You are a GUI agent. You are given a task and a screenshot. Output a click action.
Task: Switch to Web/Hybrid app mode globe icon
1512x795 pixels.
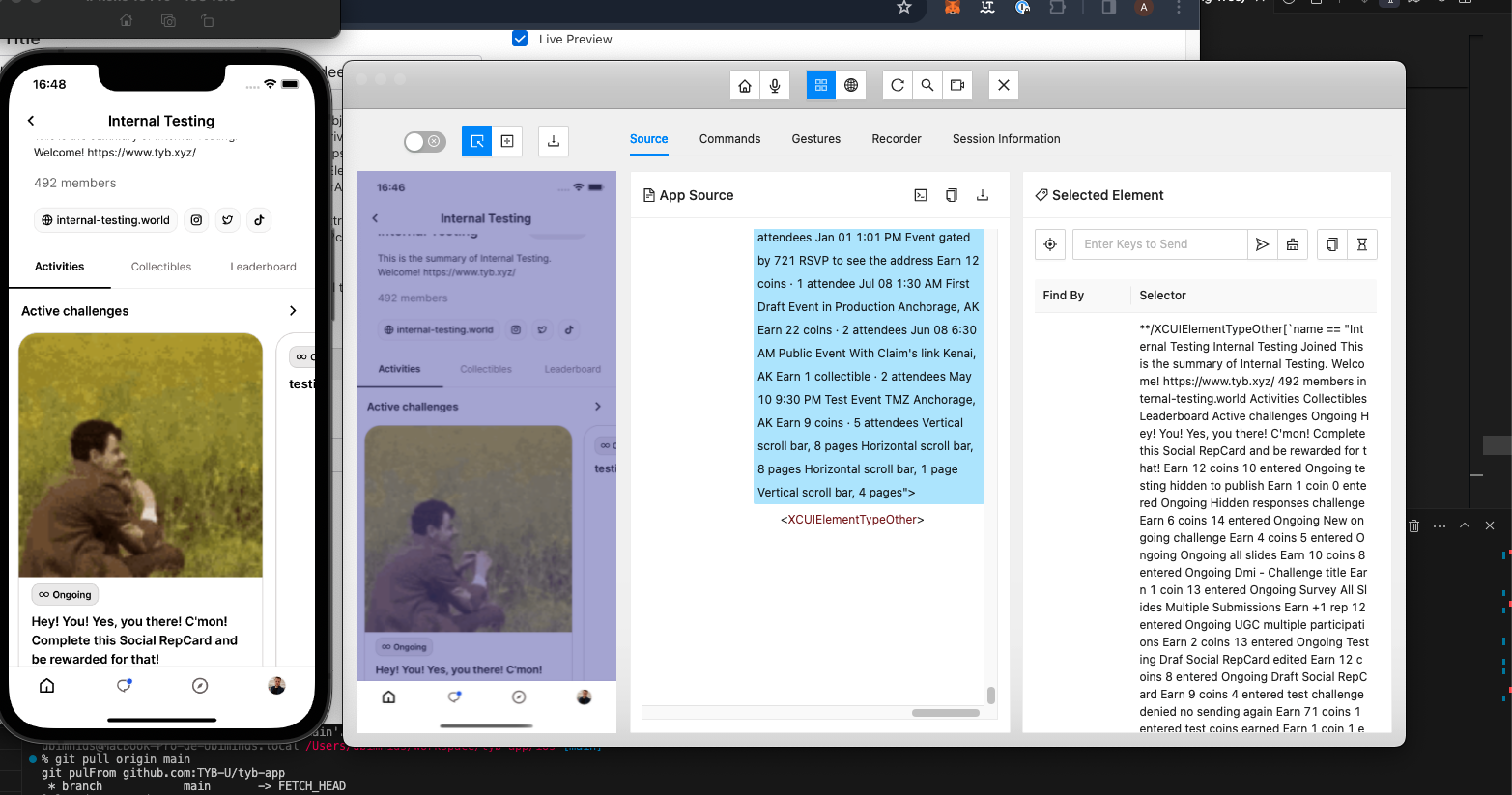[851, 85]
